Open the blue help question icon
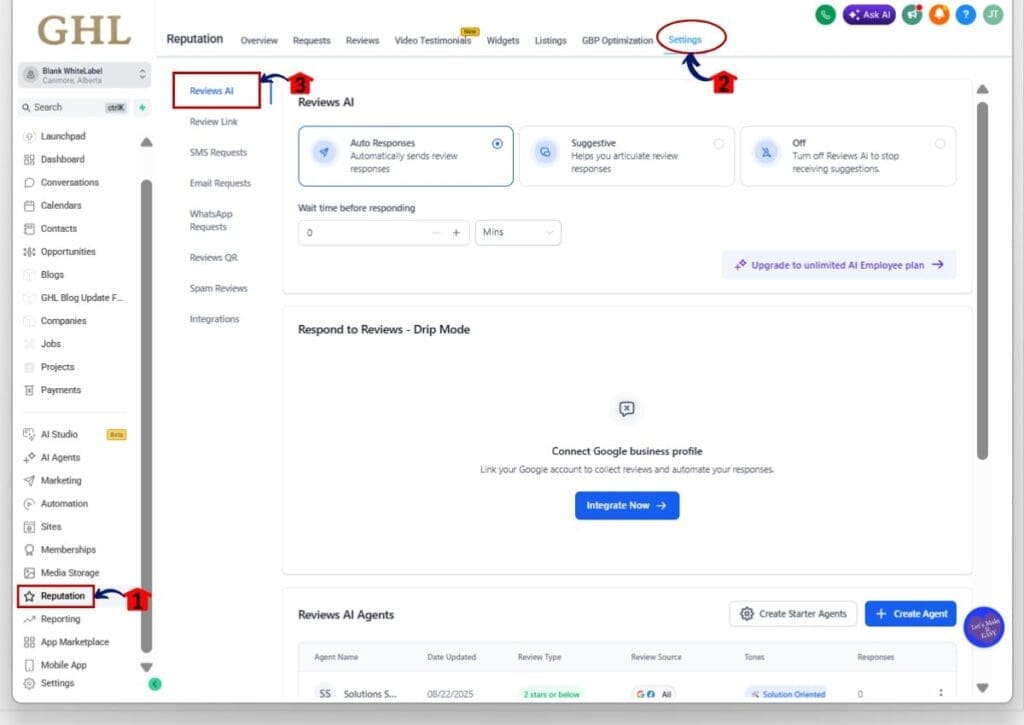 [x=966, y=14]
